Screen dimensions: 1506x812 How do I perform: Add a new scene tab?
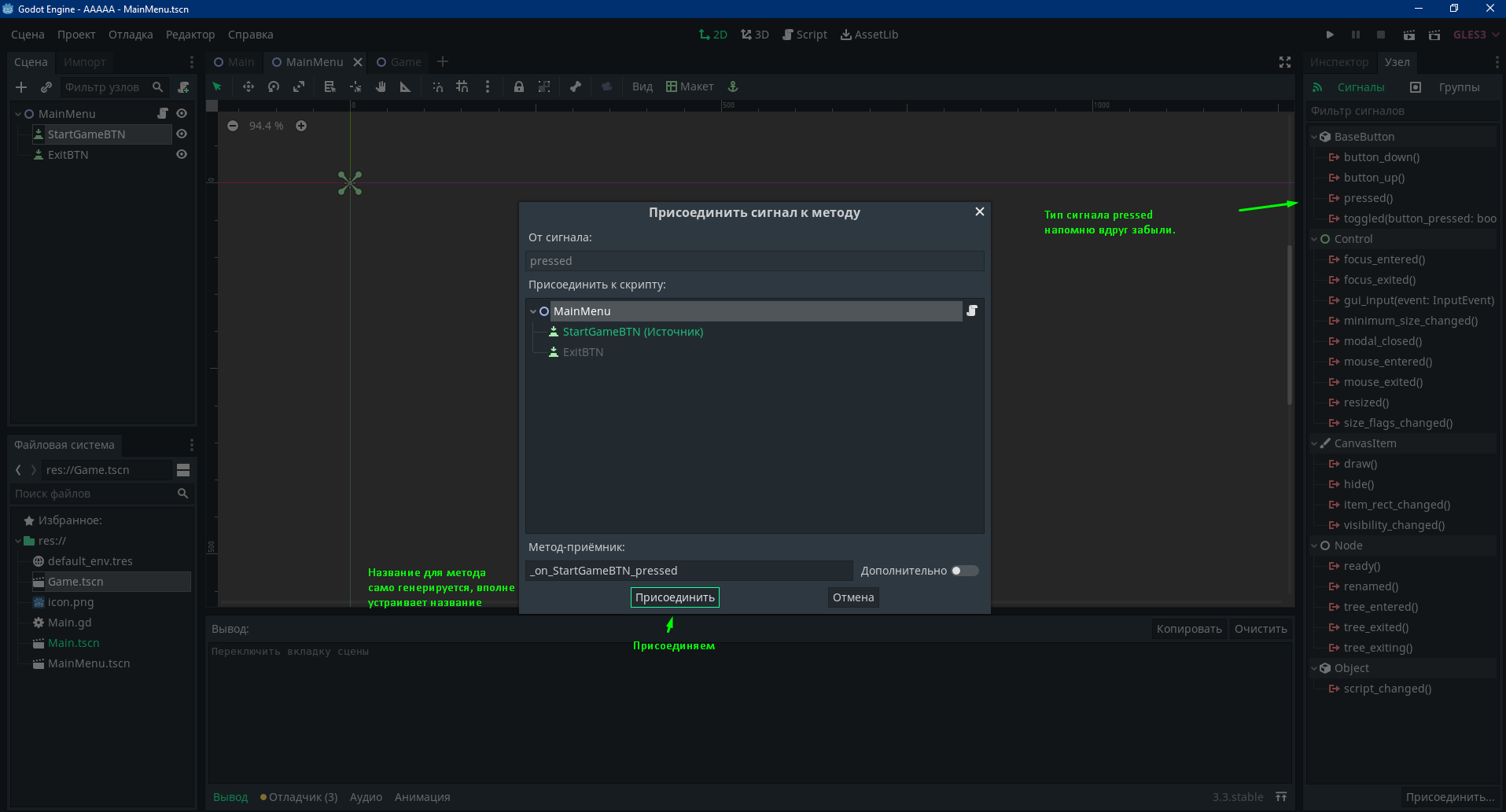click(443, 62)
